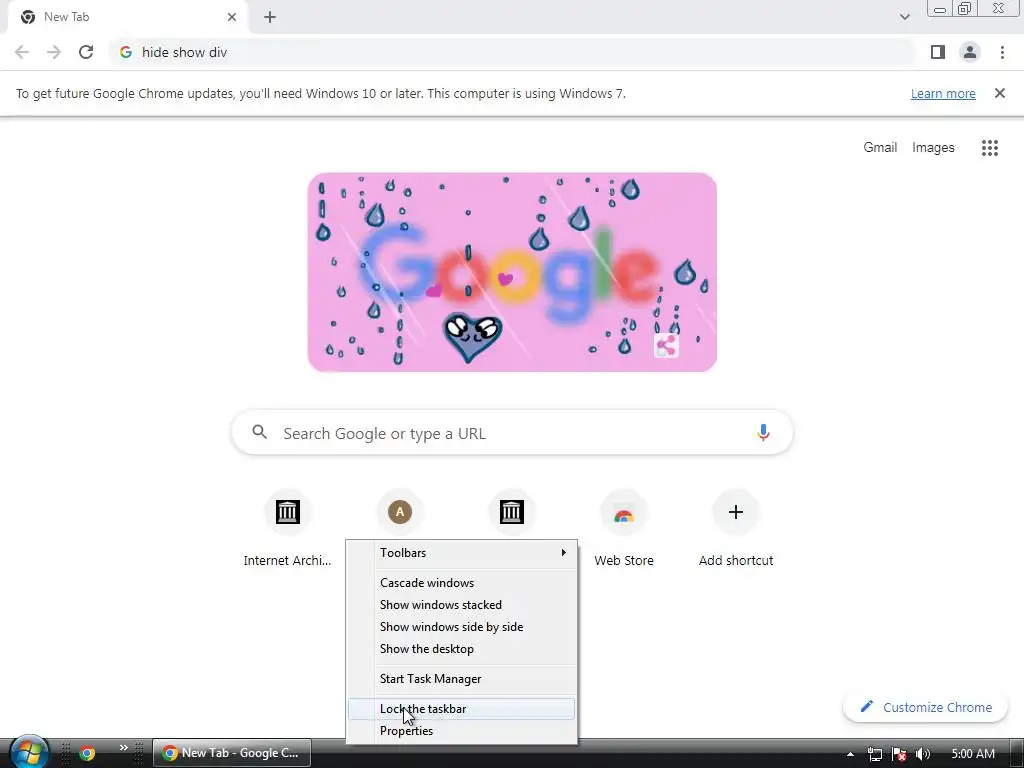Share the Google doodle
This screenshot has width=1024, height=768.
pyautogui.click(x=666, y=345)
